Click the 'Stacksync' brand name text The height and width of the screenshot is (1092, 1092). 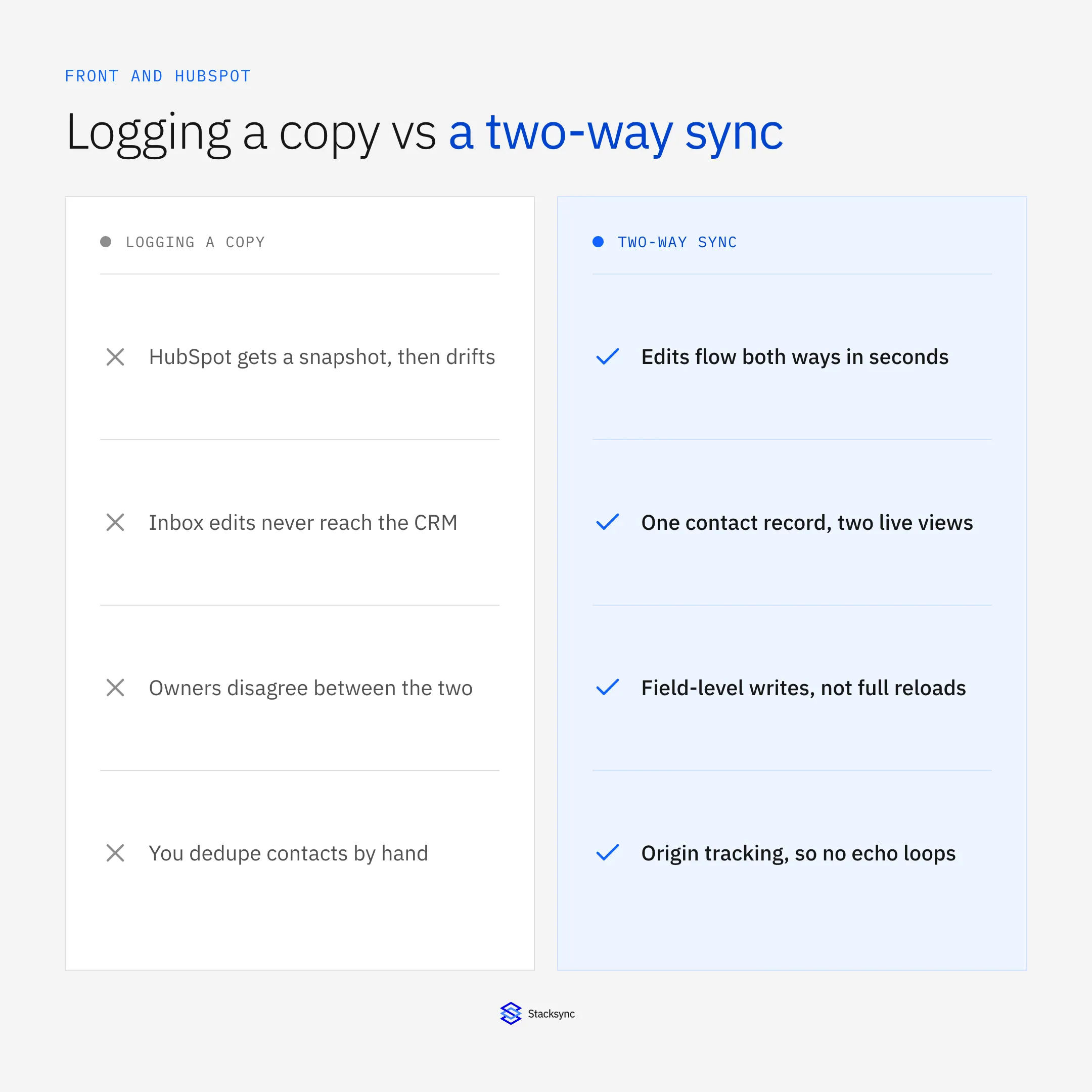coord(551,1014)
